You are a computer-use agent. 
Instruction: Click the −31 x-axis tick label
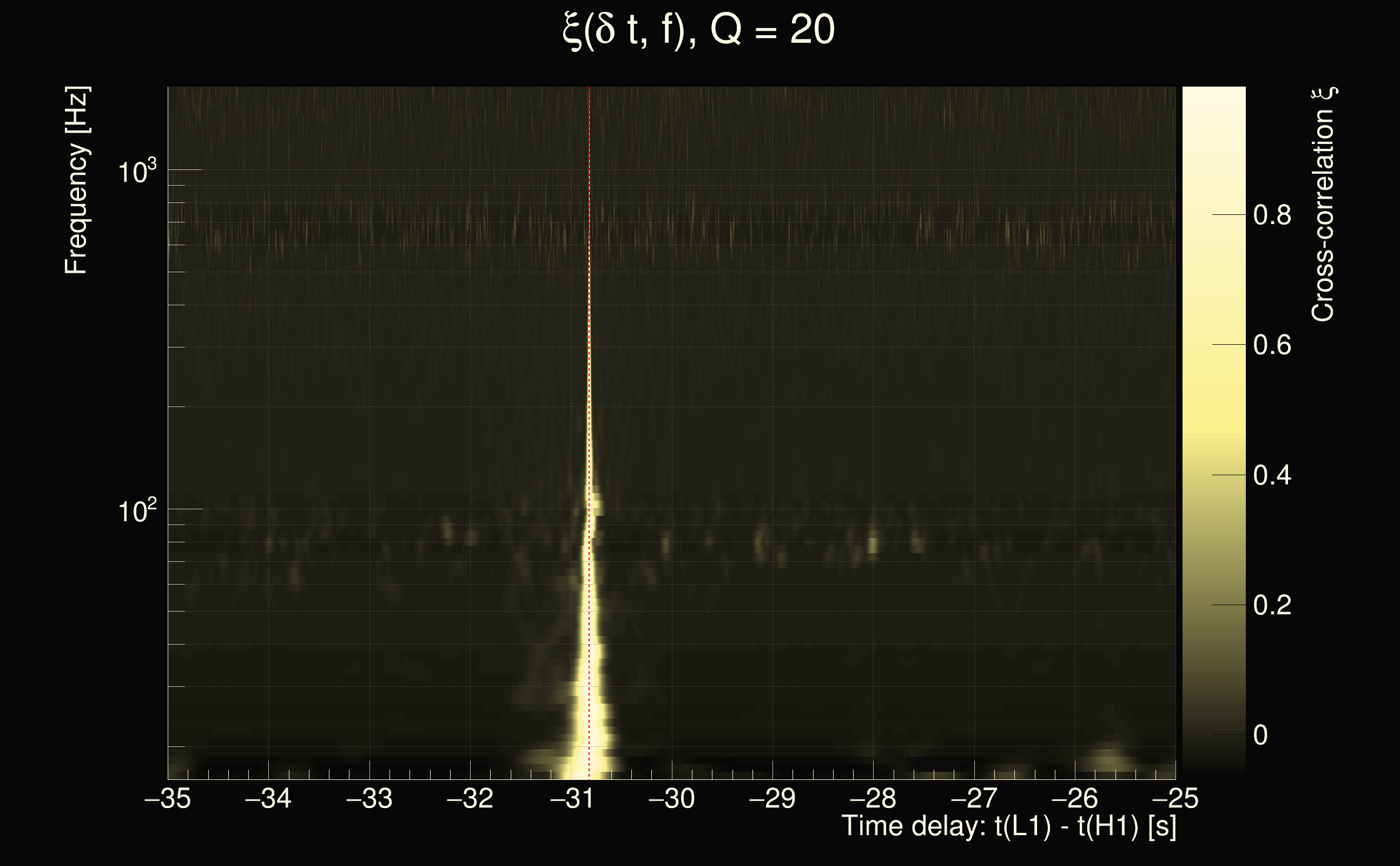(x=571, y=798)
